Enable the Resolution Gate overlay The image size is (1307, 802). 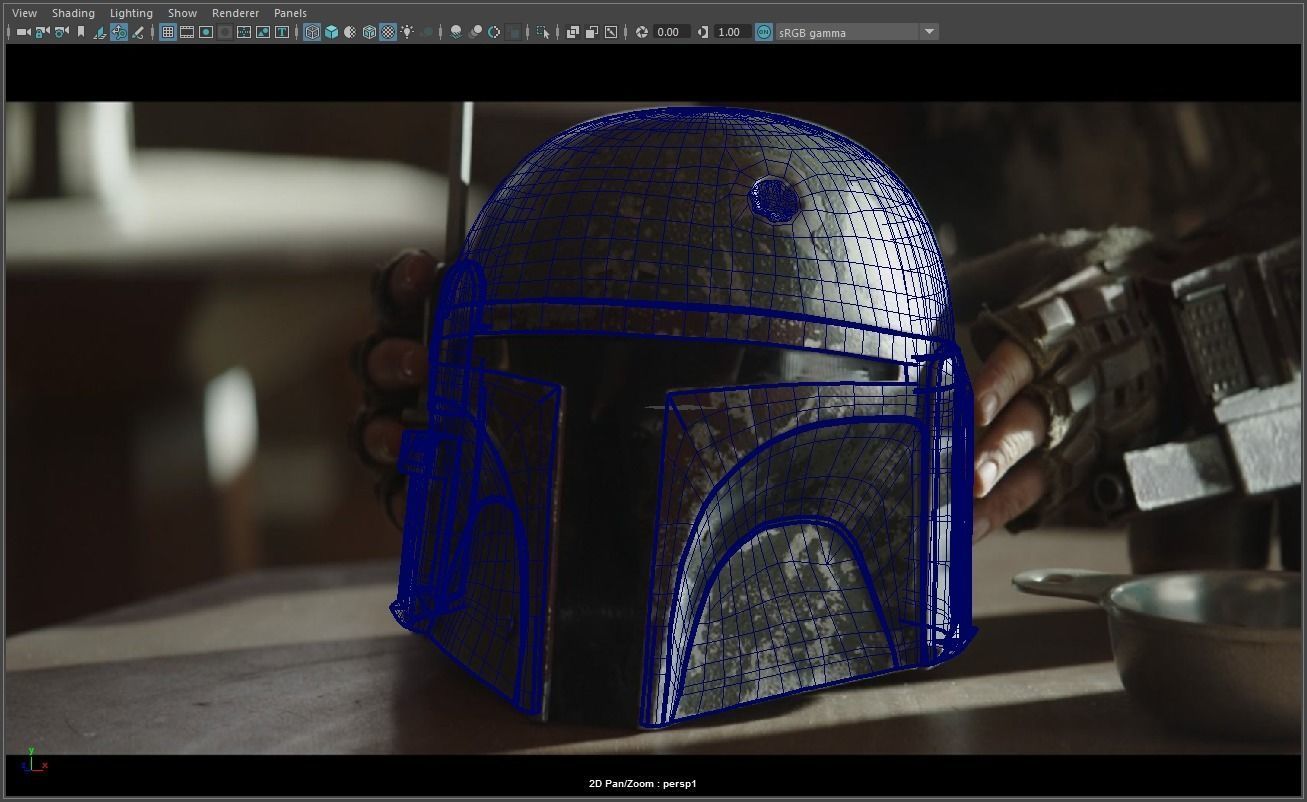206,32
